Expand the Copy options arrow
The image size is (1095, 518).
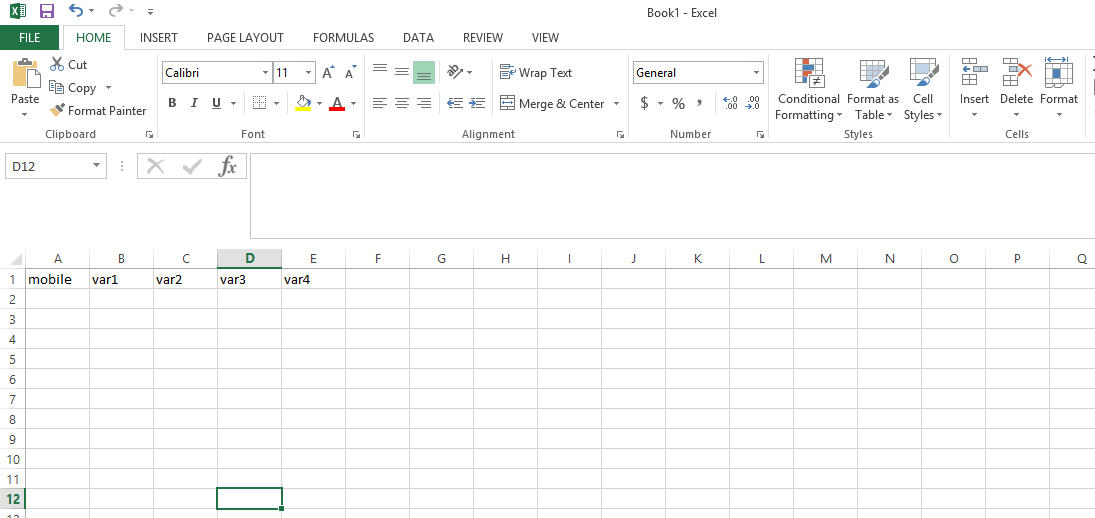pos(108,88)
